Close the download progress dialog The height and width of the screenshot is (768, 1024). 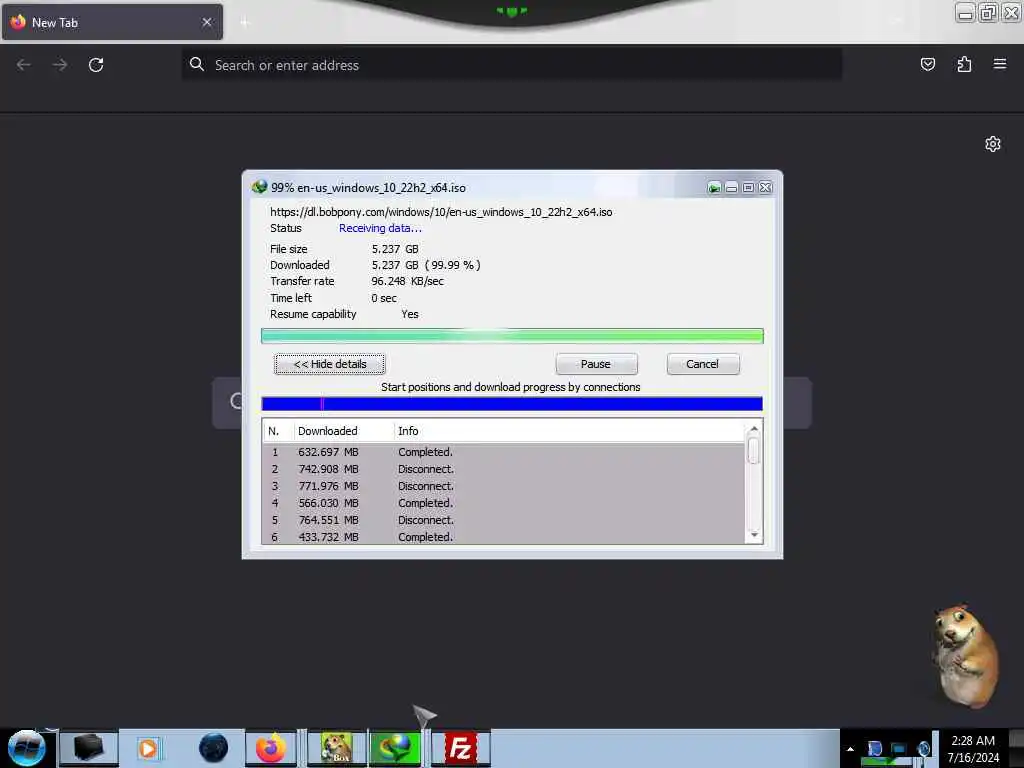tap(765, 188)
